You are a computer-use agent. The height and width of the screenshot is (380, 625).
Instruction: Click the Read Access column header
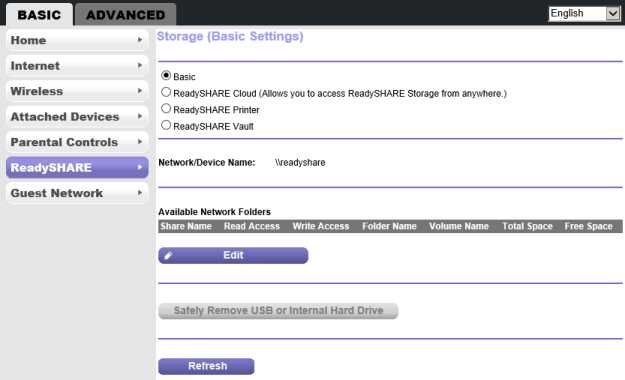coord(252,226)
